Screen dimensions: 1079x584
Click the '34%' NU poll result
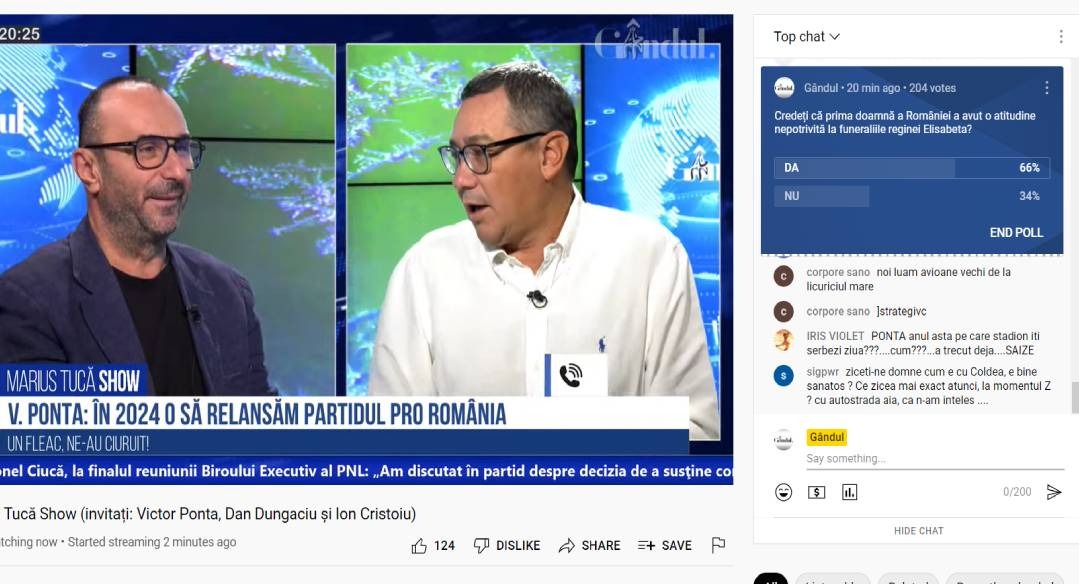tap(1029, 196)
